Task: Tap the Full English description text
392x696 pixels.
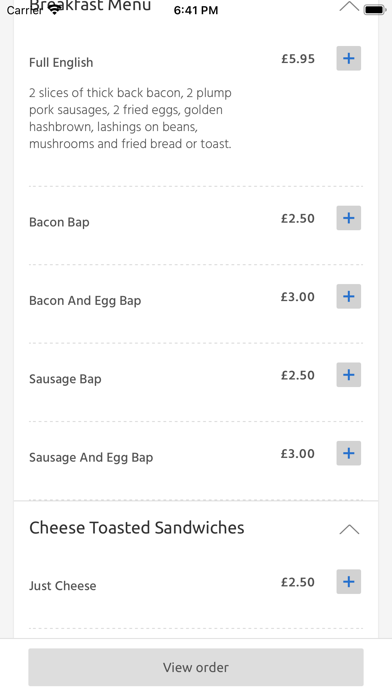Action: tap(131, 119)
